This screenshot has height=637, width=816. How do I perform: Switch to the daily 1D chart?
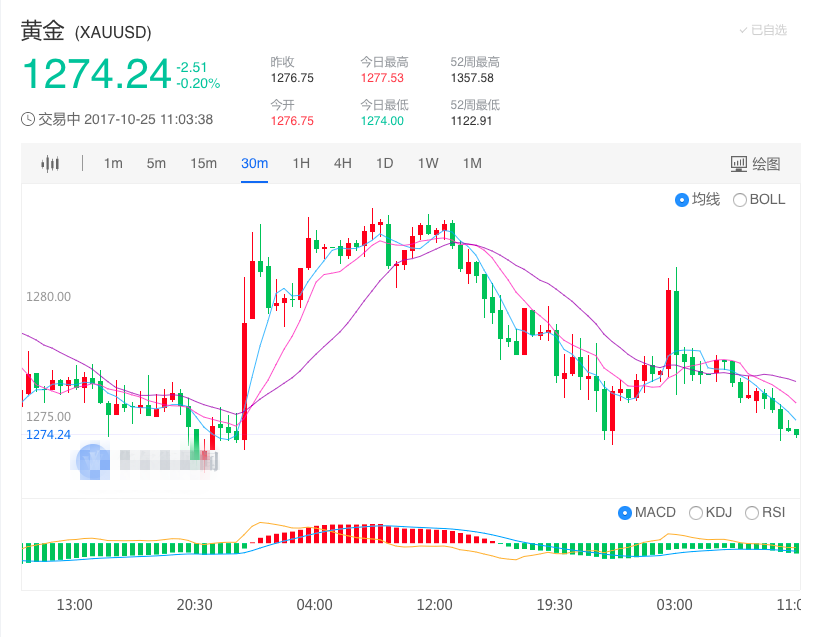384,163
